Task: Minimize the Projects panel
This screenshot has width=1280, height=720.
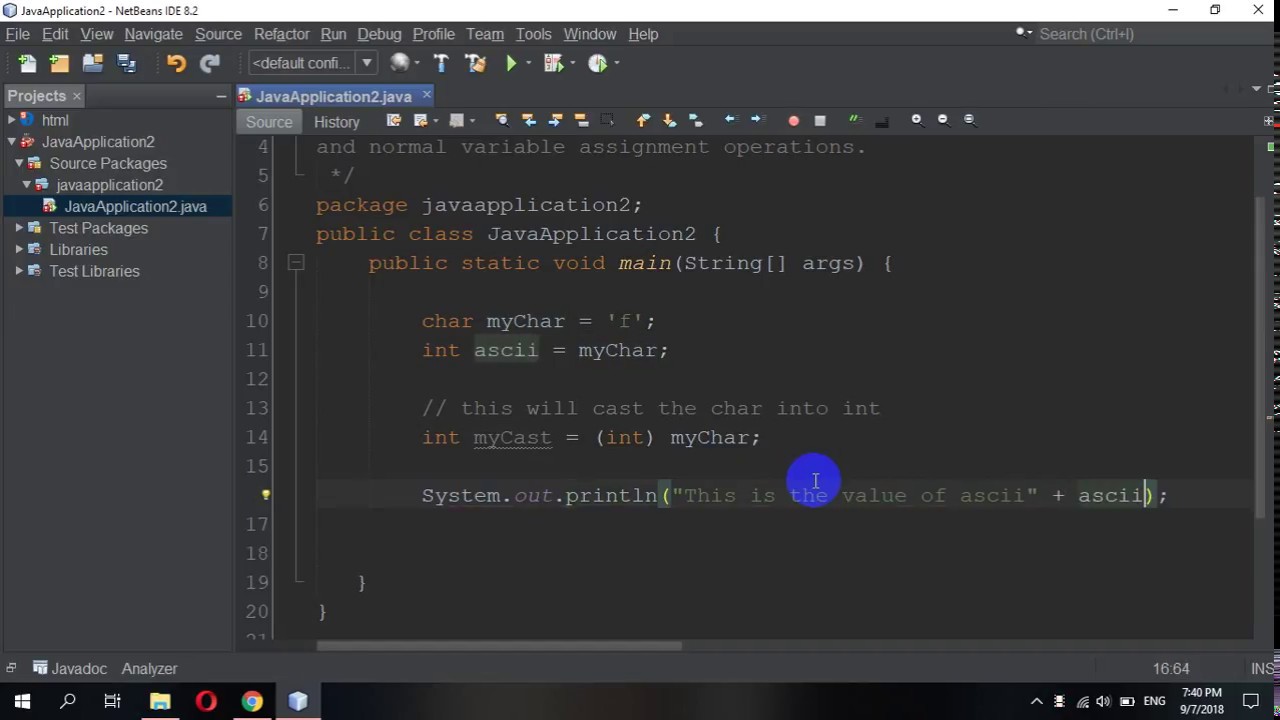Action: 221,96
